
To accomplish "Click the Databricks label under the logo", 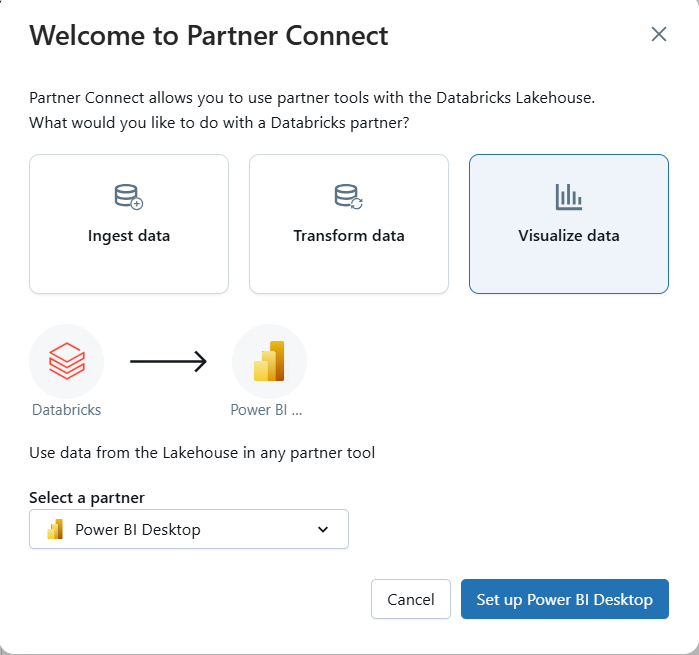I will point(67,410).
